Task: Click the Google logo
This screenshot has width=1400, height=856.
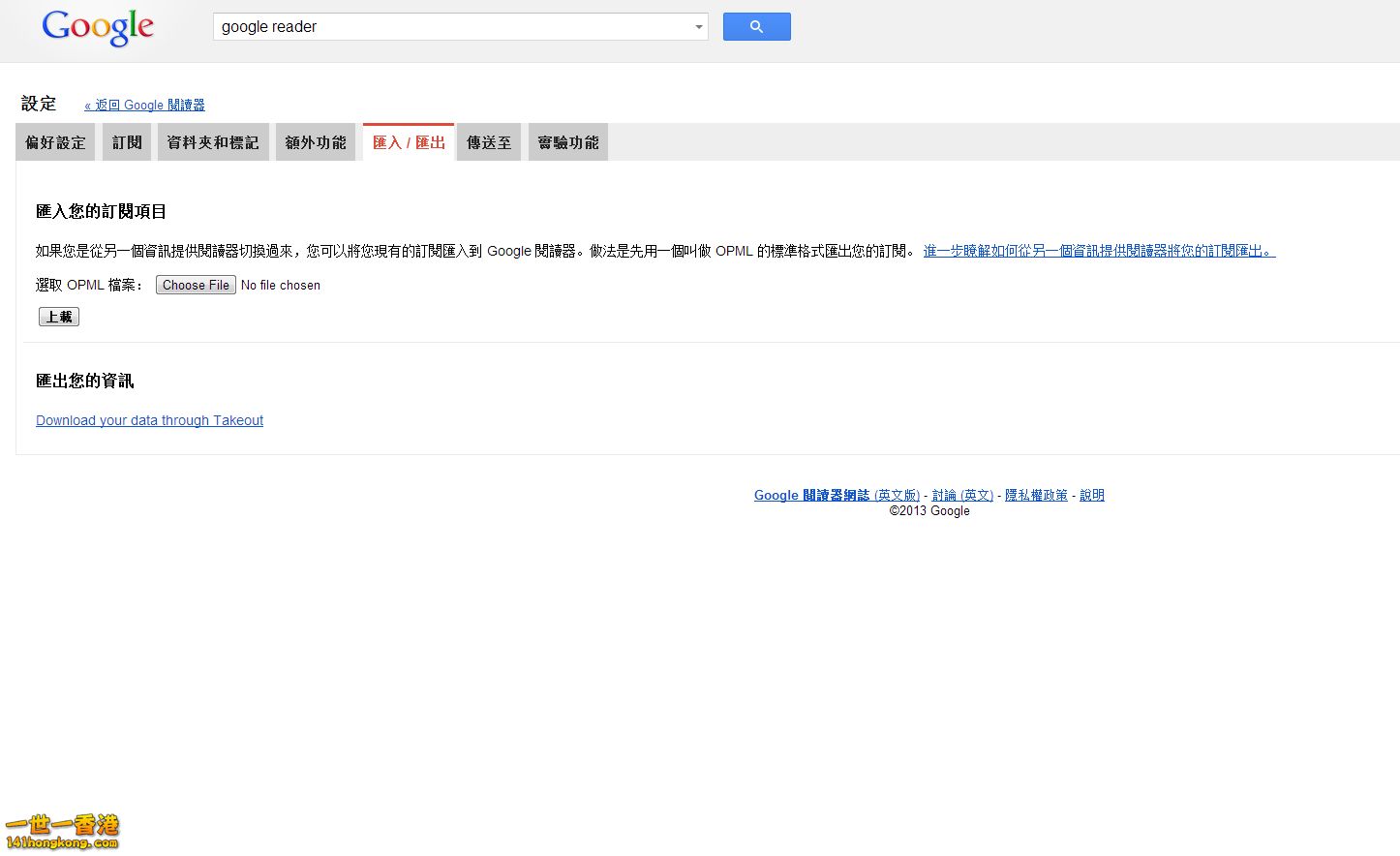Action: 98,27
